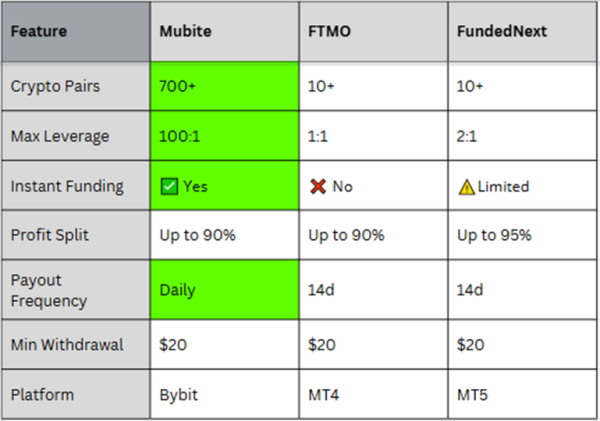Select the Mubite column header

225,31
